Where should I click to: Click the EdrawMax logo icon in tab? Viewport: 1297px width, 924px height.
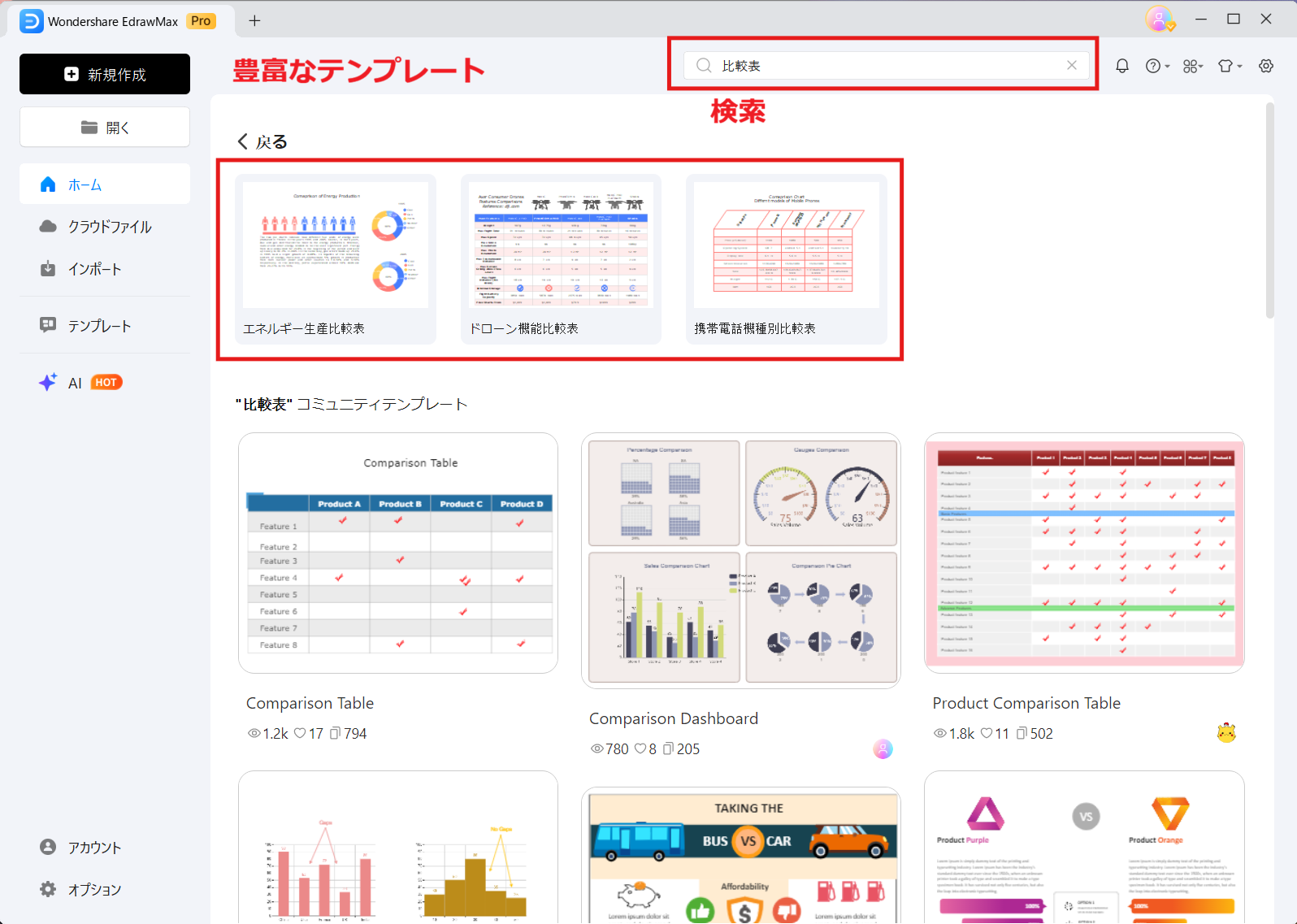31,21
